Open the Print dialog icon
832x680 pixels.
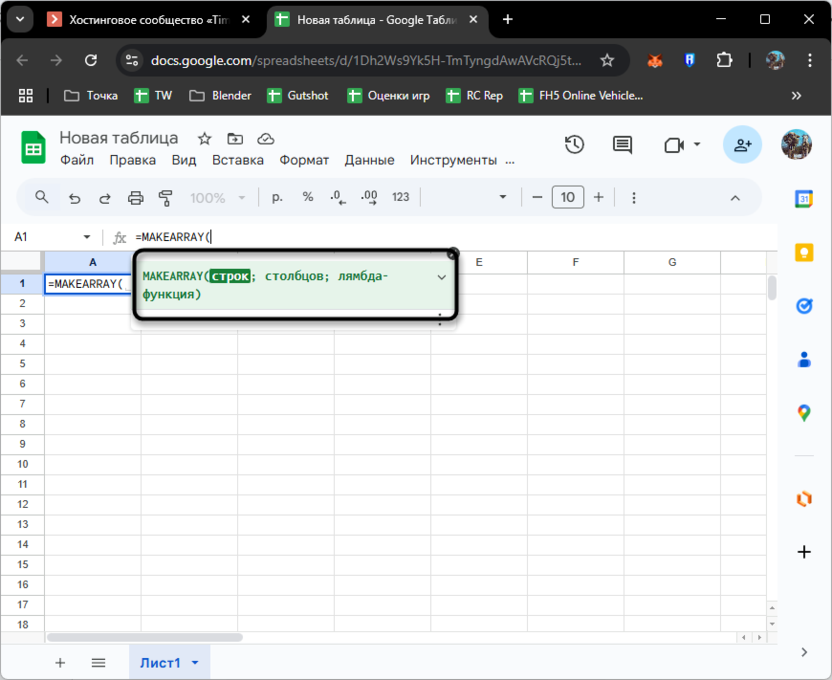click(x=135, y=197)
